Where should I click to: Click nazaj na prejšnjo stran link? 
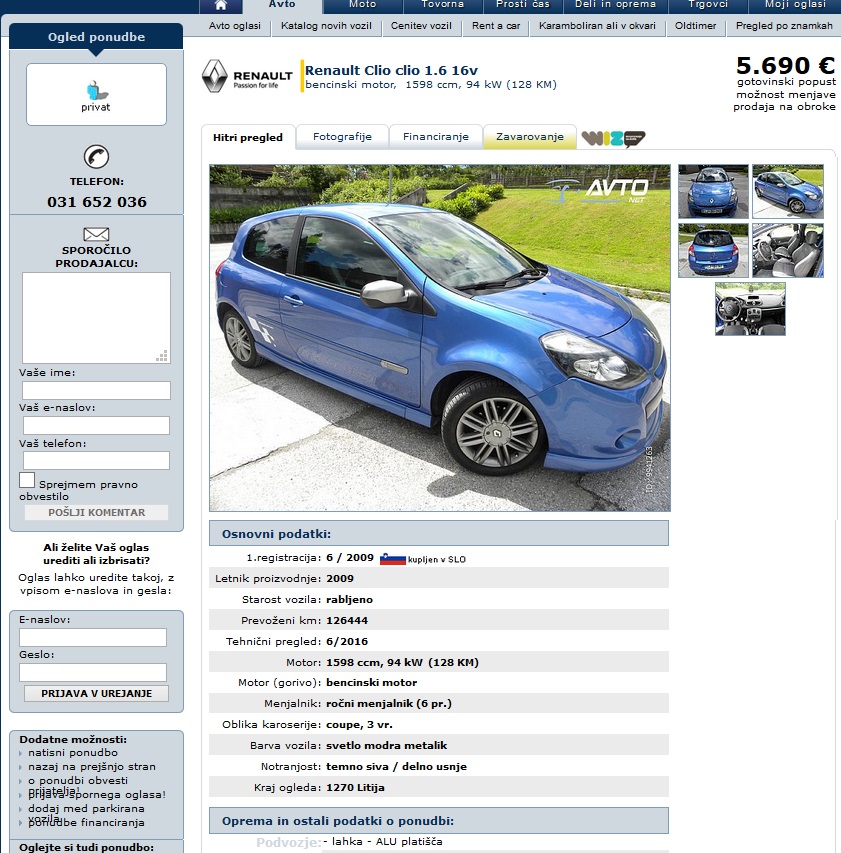click(92, 767)
